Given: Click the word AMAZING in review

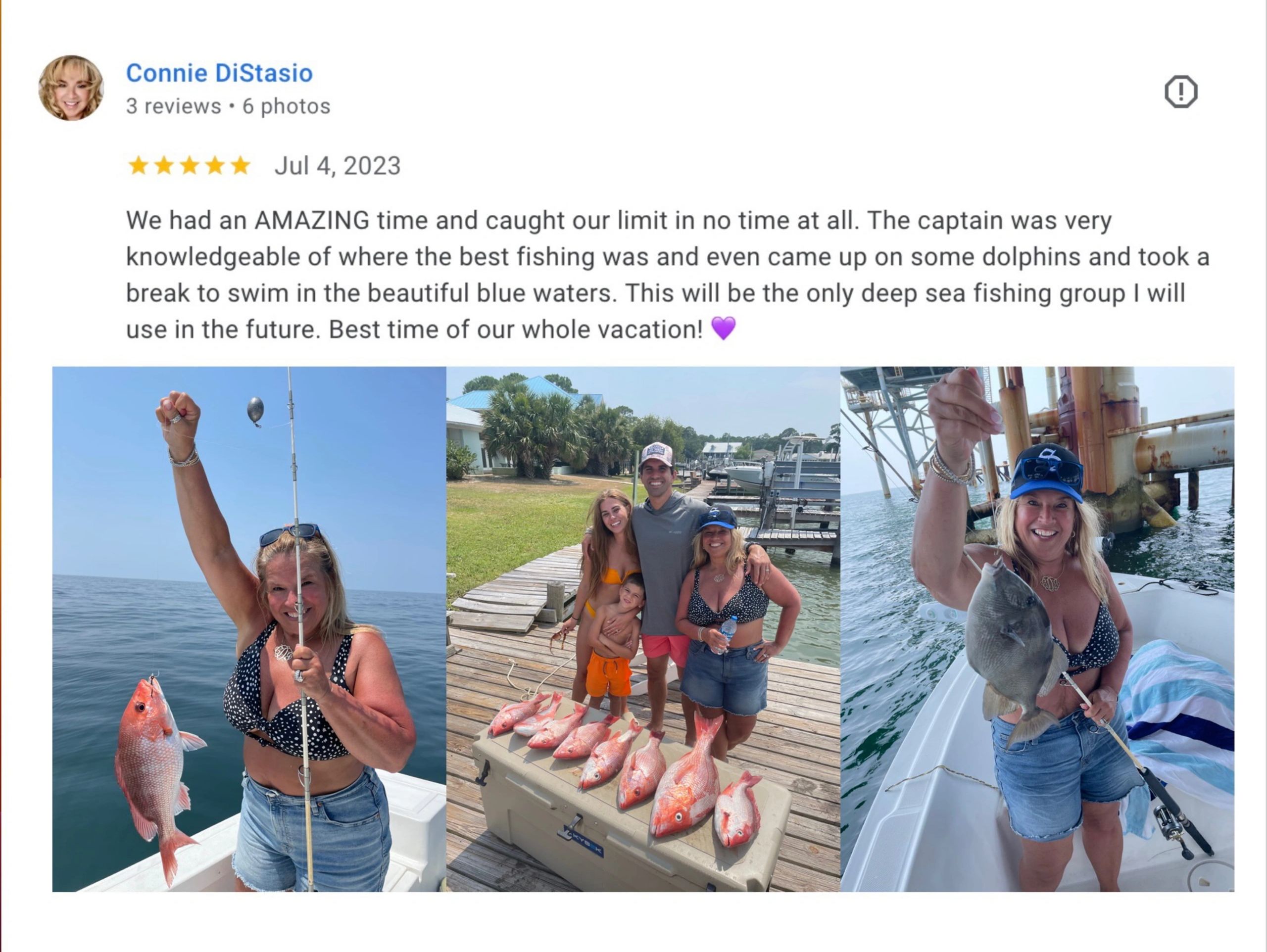Looking at the screenshot, I should 312,221.
